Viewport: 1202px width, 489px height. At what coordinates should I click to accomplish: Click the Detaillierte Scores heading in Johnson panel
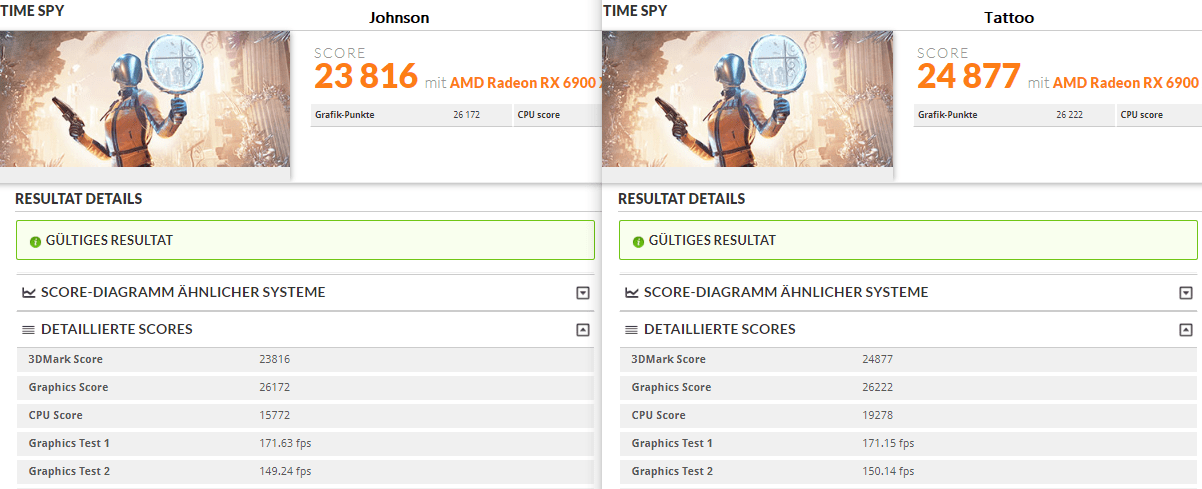click(x=118, y=329)
